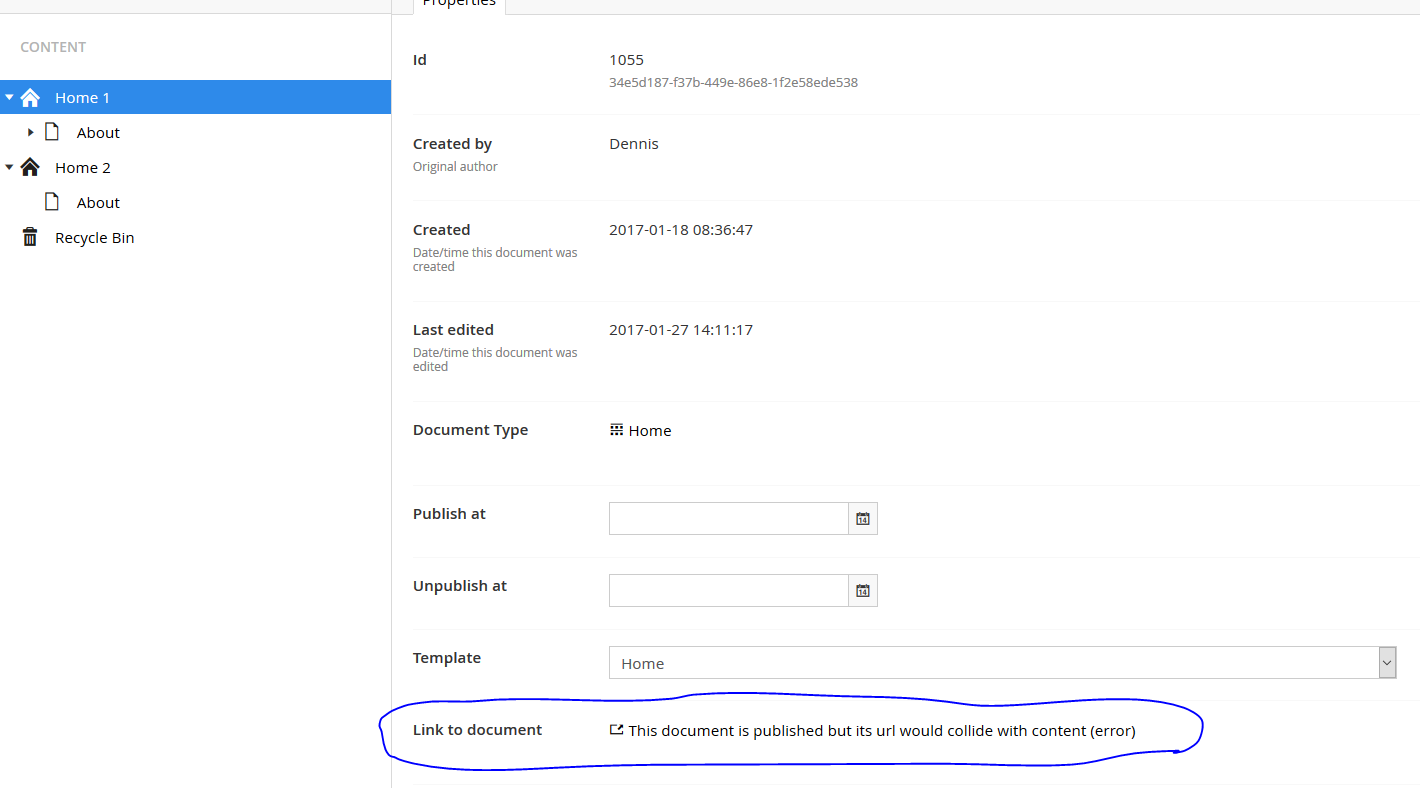Screen dimensions: 1420x788
Task: Open the Template dropdown
Action: pos(1386,662)
